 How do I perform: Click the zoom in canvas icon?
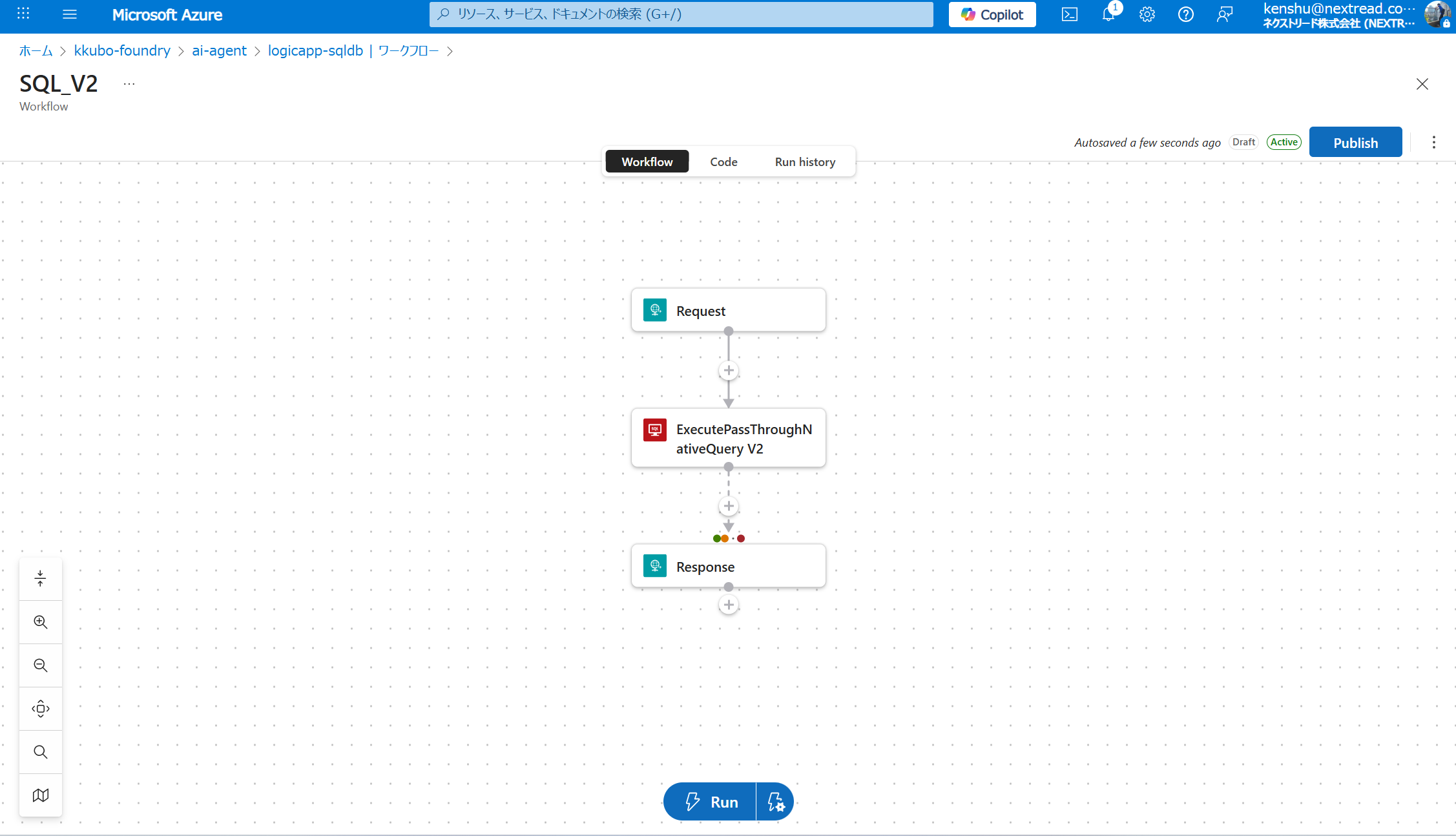[x=41, y=622]
